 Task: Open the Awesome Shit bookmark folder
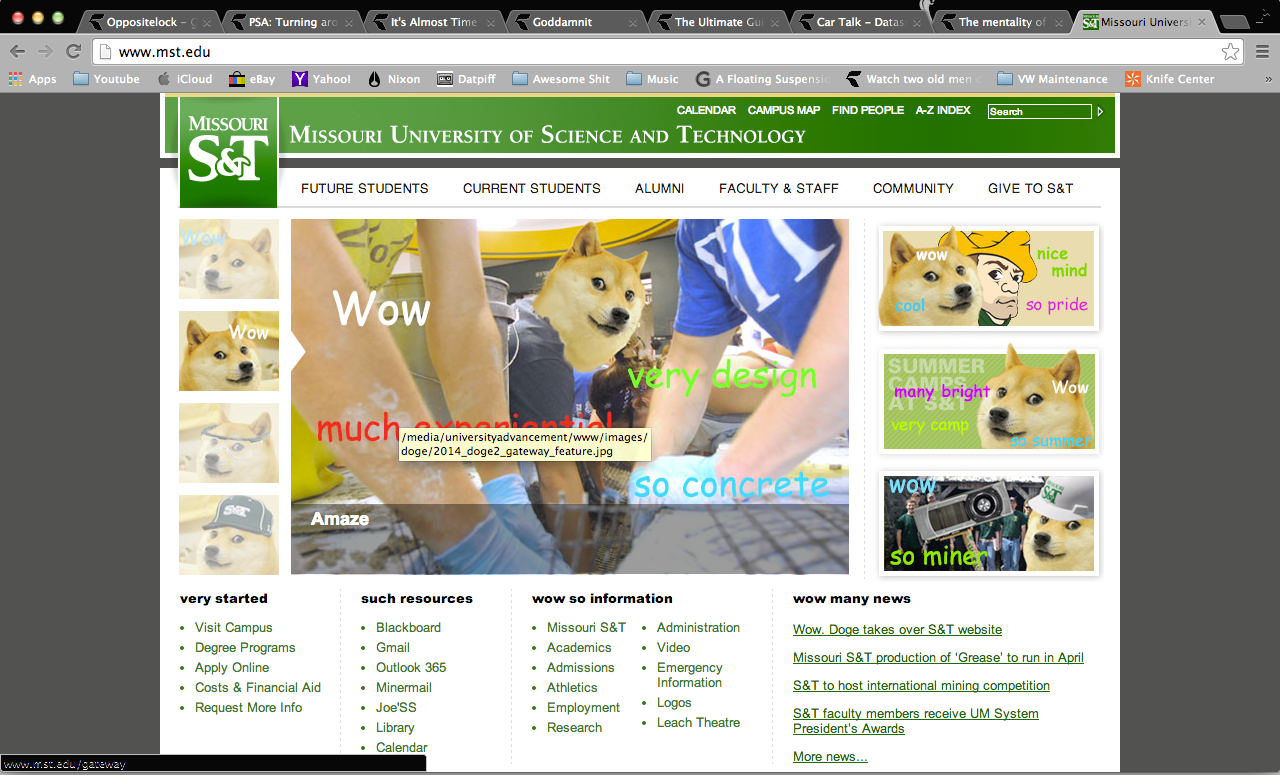pos(561,79)
